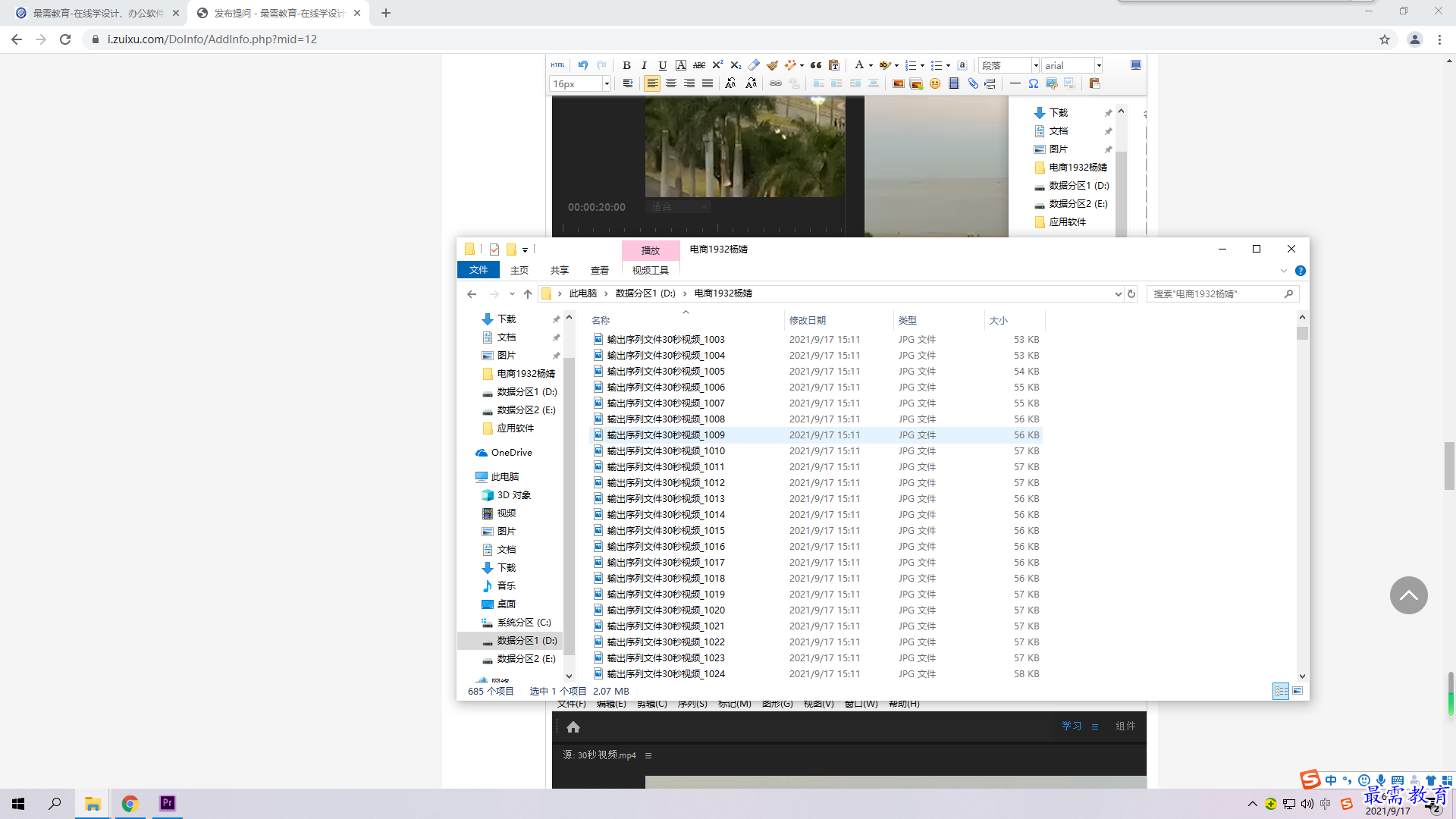Toggle editor fullscreen mode icon
1456x819 pixels.
pyautogui.click(x=1135, y=65)
